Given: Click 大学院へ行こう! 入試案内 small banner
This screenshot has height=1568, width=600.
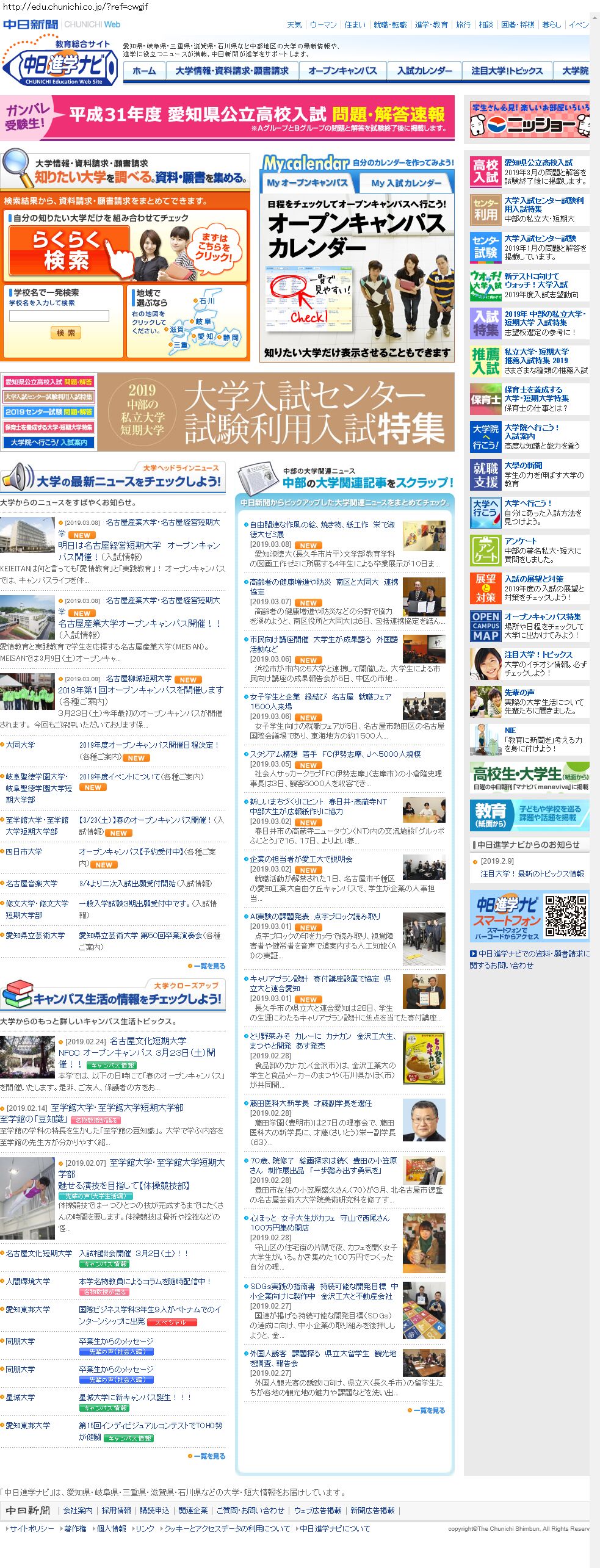Looking at the screenshot, I should [49, 442].
